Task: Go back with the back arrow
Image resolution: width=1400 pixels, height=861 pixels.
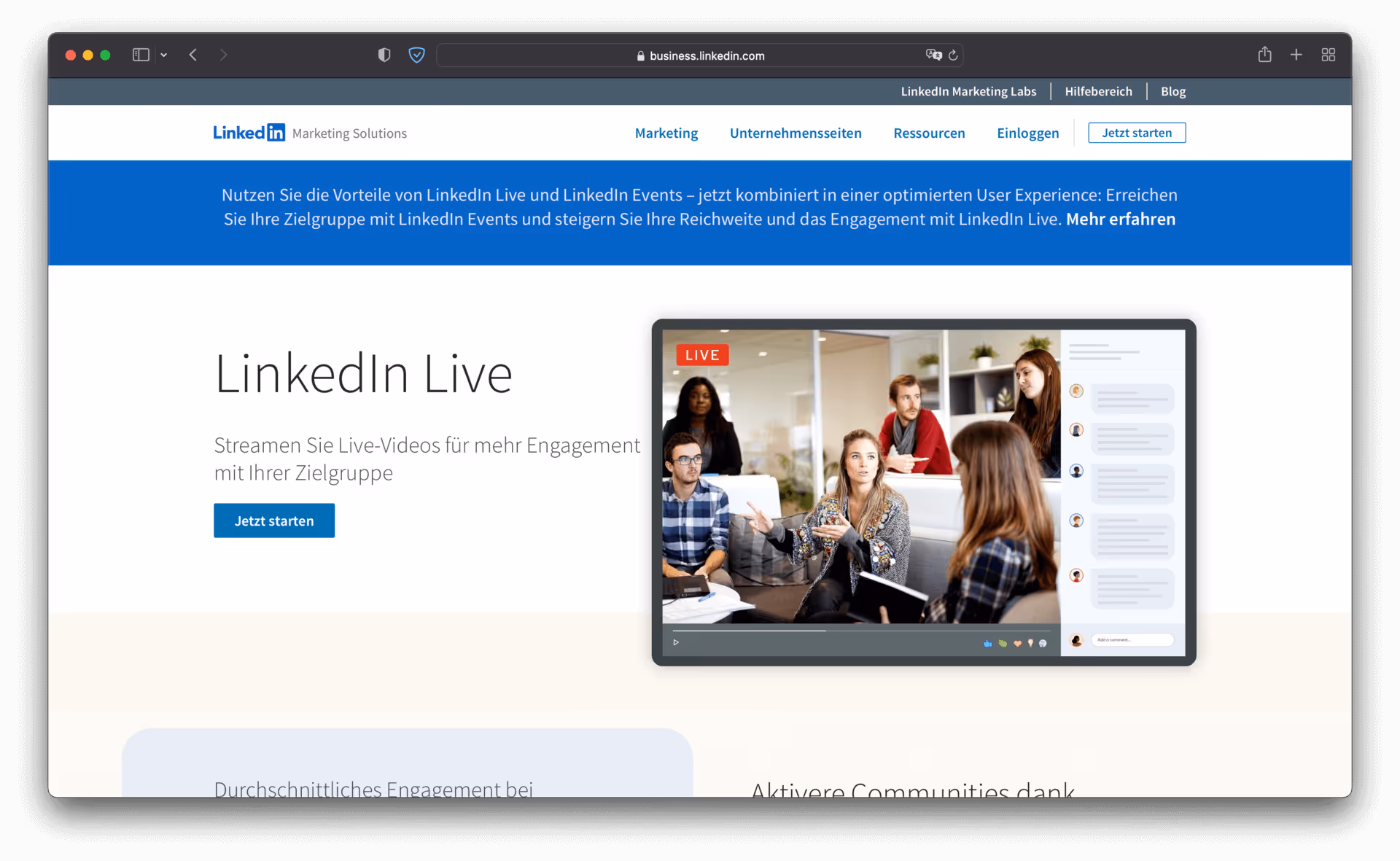Action: tap(193, 55)
